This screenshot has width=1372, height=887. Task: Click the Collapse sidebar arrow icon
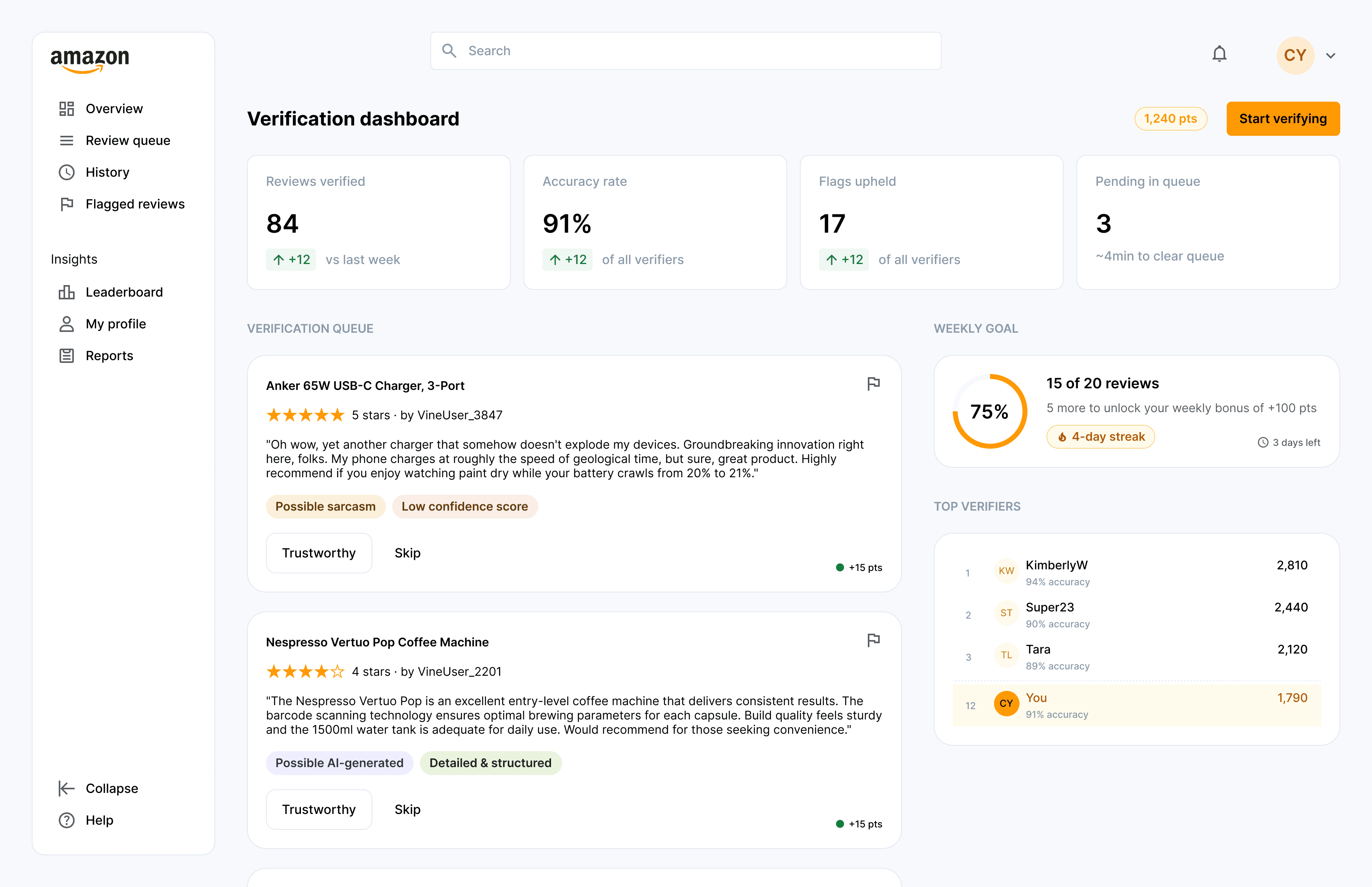pos(67,788)
